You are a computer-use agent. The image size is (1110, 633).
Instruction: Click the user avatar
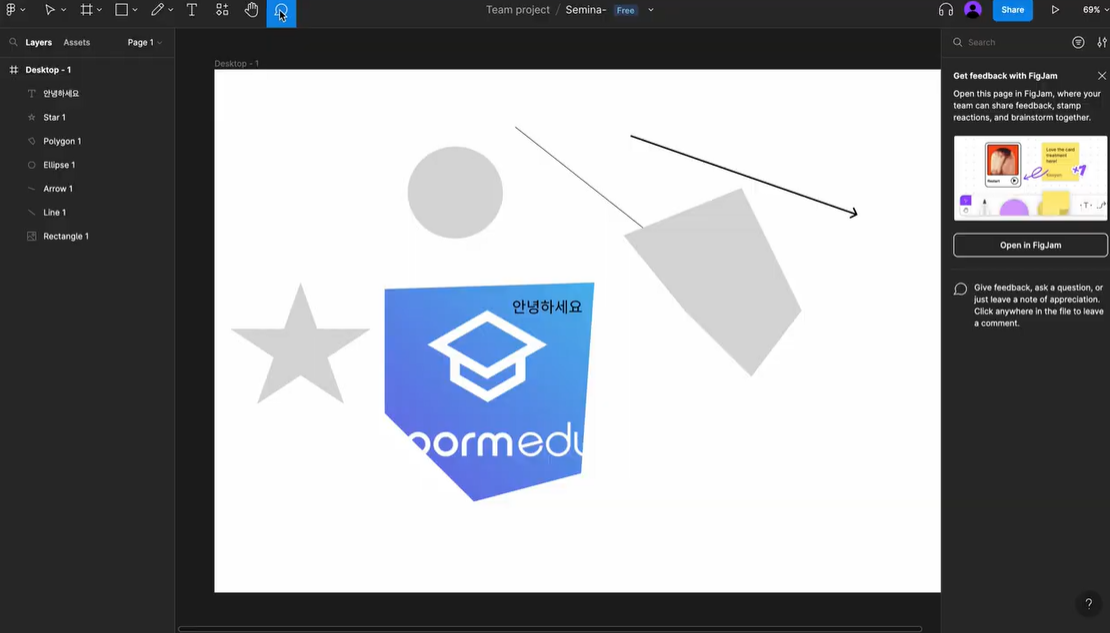[x=973, y=10]
